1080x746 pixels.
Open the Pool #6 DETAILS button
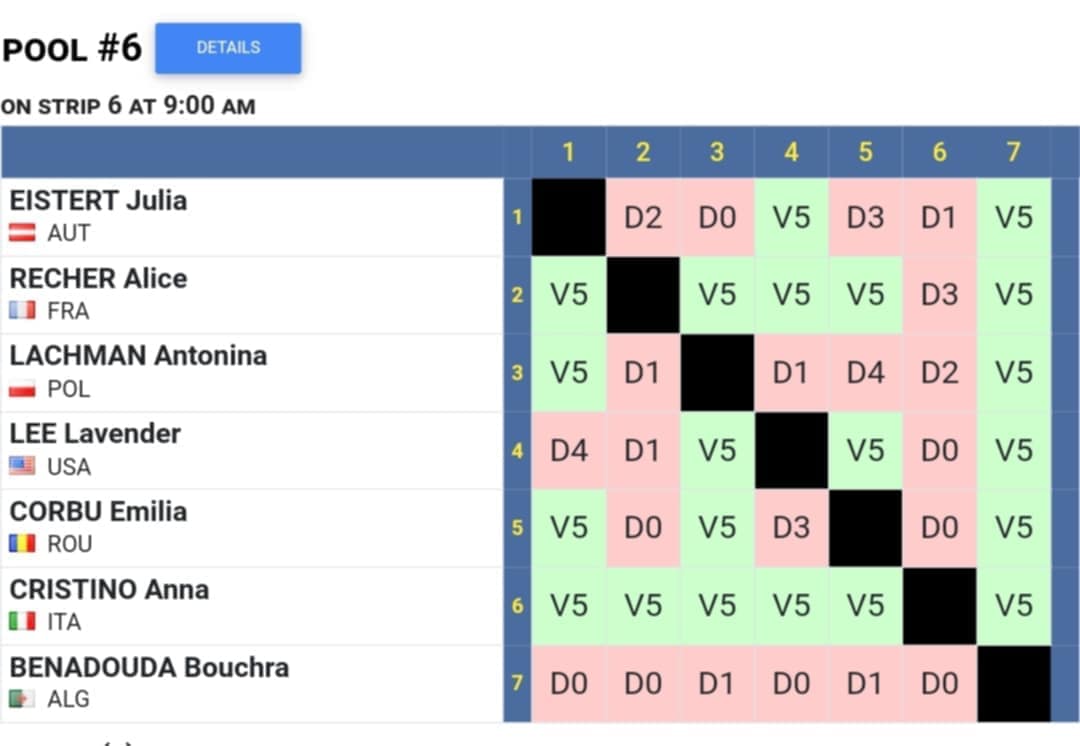coord(228,48)
